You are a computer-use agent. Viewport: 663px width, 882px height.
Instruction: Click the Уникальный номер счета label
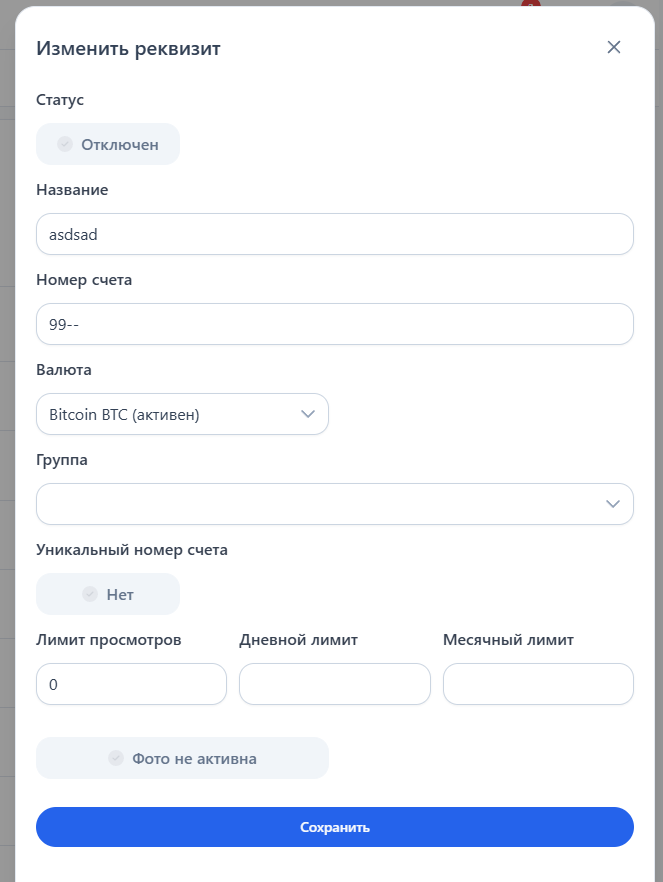[132, 550]
